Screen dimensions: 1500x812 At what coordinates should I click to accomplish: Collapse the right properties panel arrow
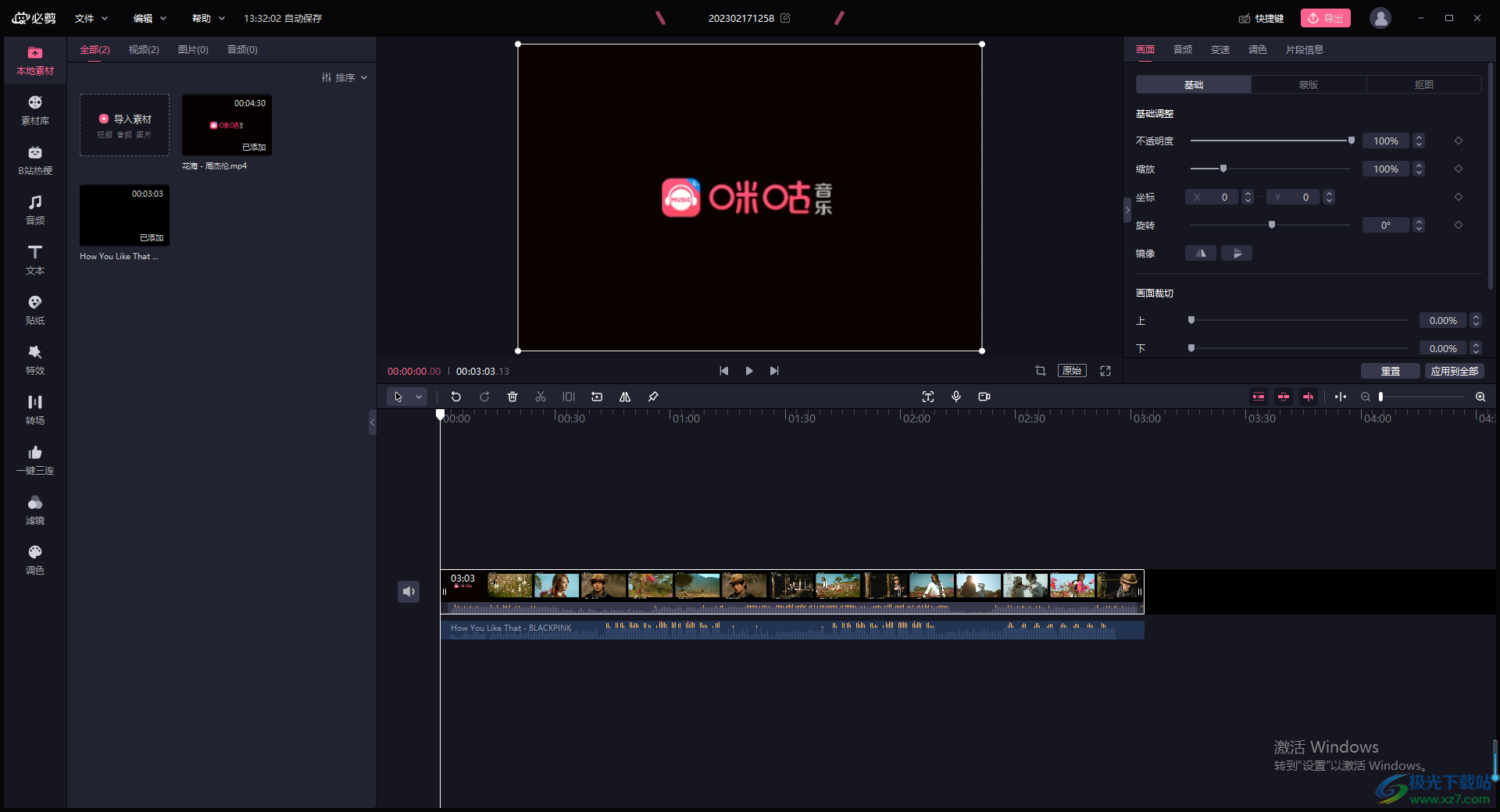point(1127,210)
